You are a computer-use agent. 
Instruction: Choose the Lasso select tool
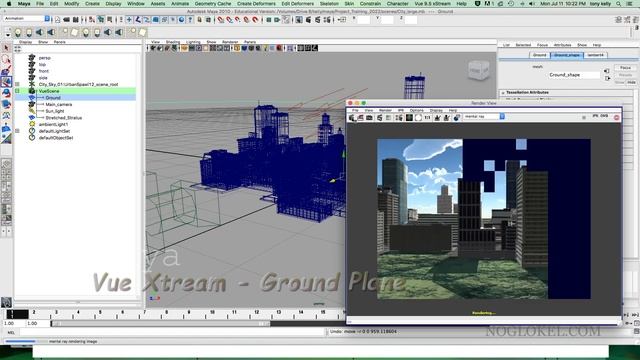(6, 60)
